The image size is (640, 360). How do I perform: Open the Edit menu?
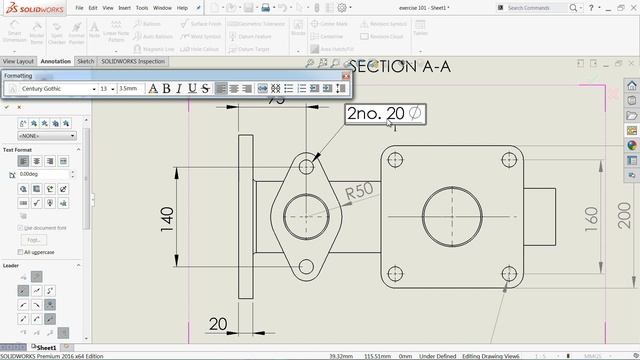pyautogui.click(x=93, y=8)
